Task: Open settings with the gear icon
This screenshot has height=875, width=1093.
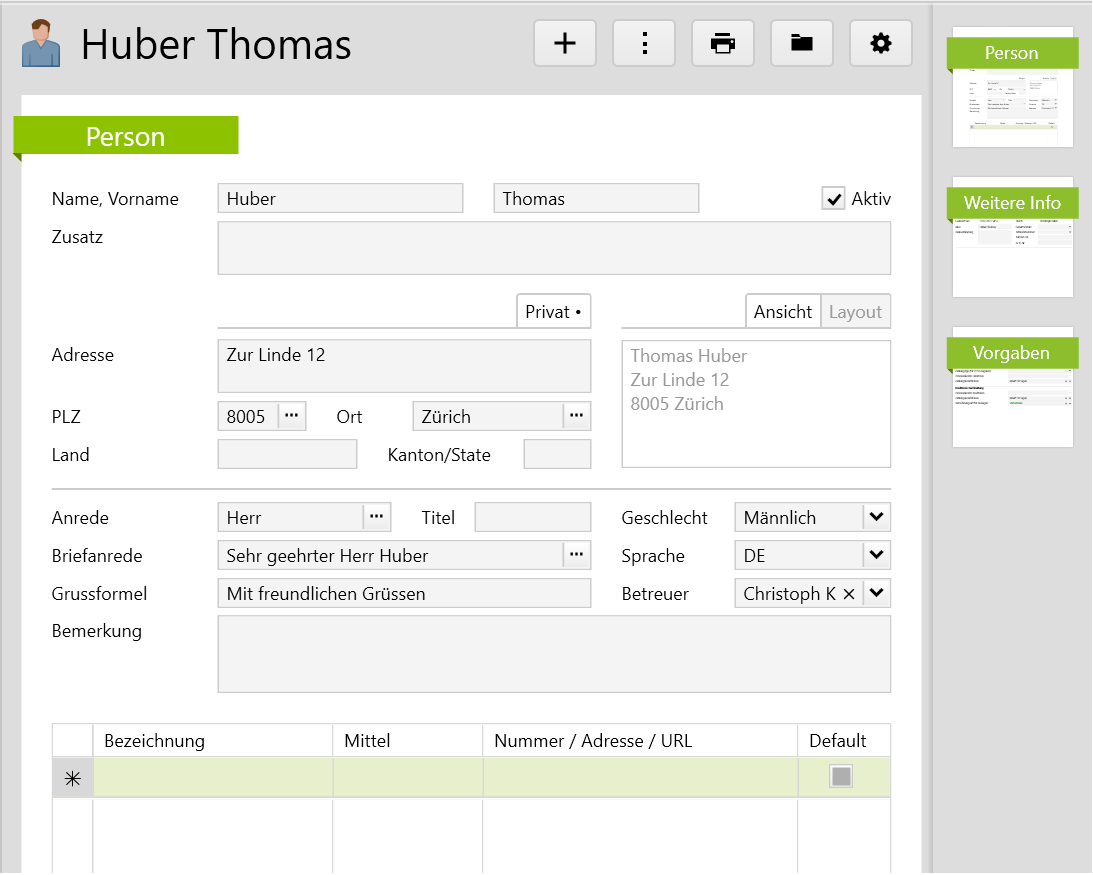Action: tap(880, 43)
